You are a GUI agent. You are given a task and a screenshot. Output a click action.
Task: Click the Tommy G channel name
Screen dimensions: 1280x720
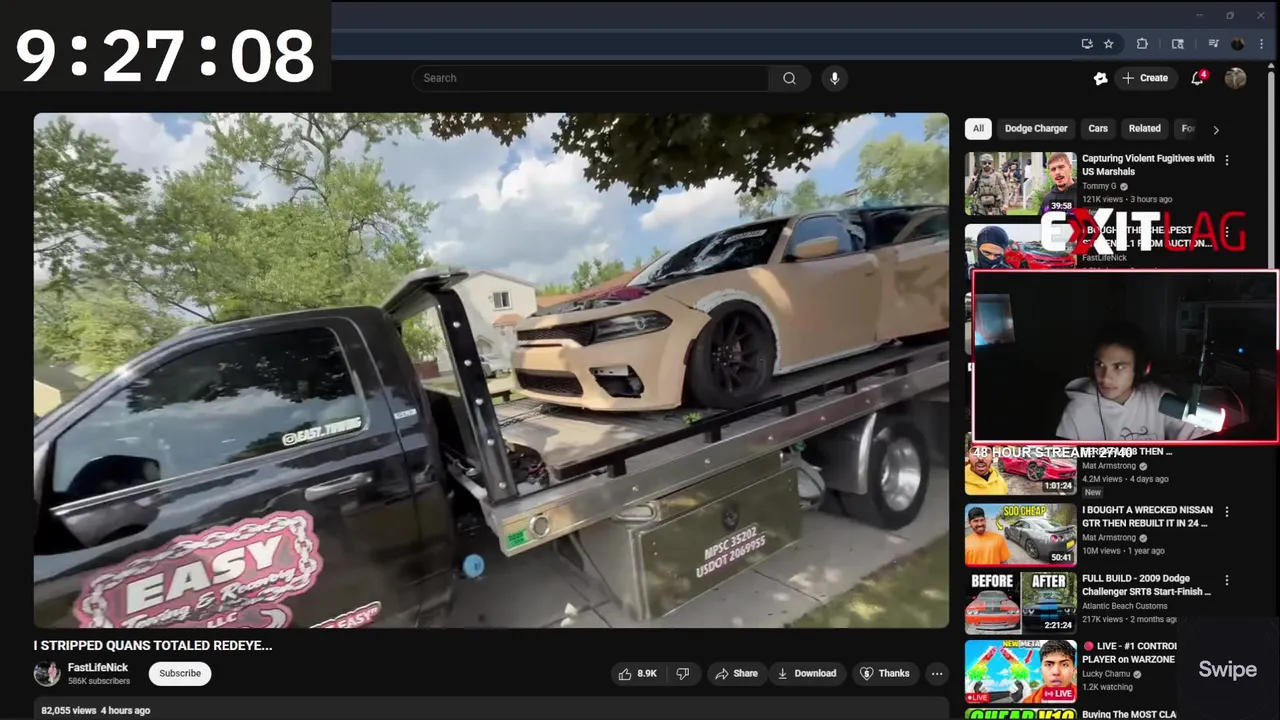[1099, 186]
